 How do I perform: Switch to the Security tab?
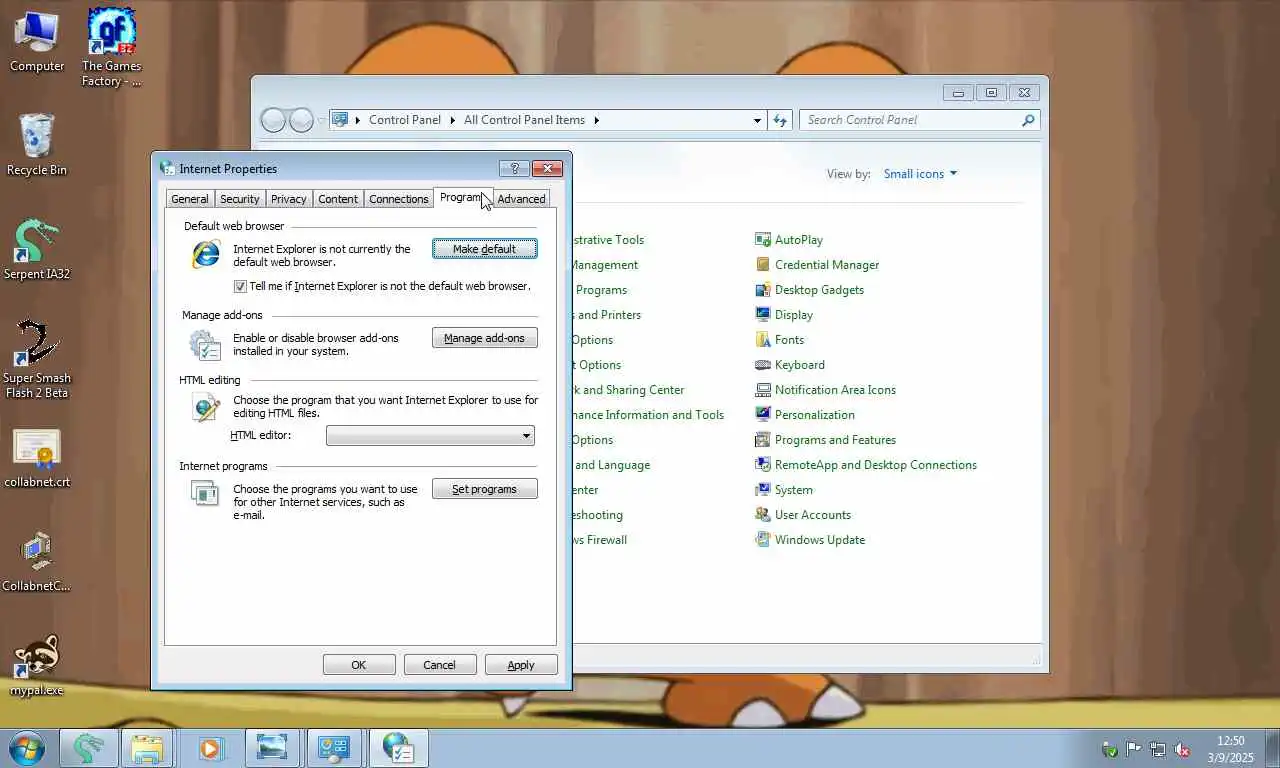[240, 199]
